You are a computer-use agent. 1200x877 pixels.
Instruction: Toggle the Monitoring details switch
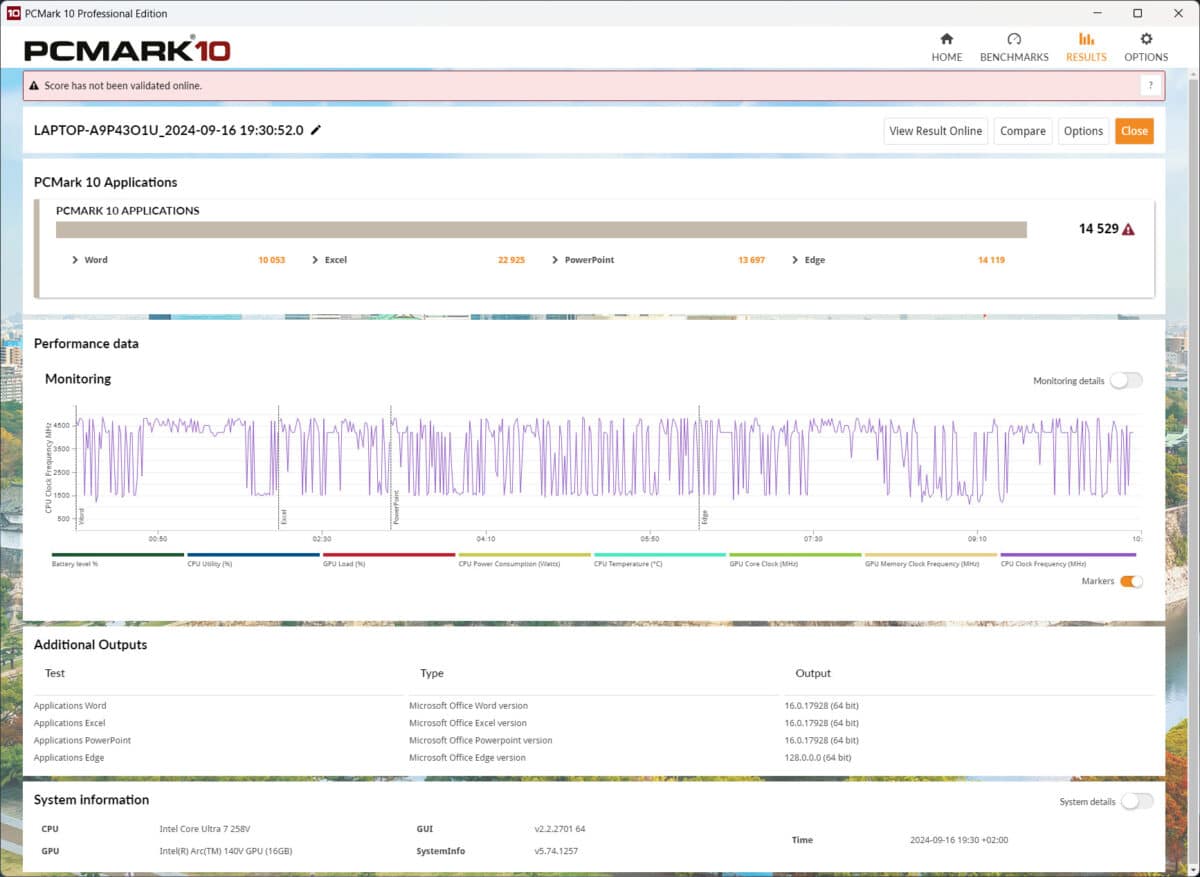coord(1126,380)
